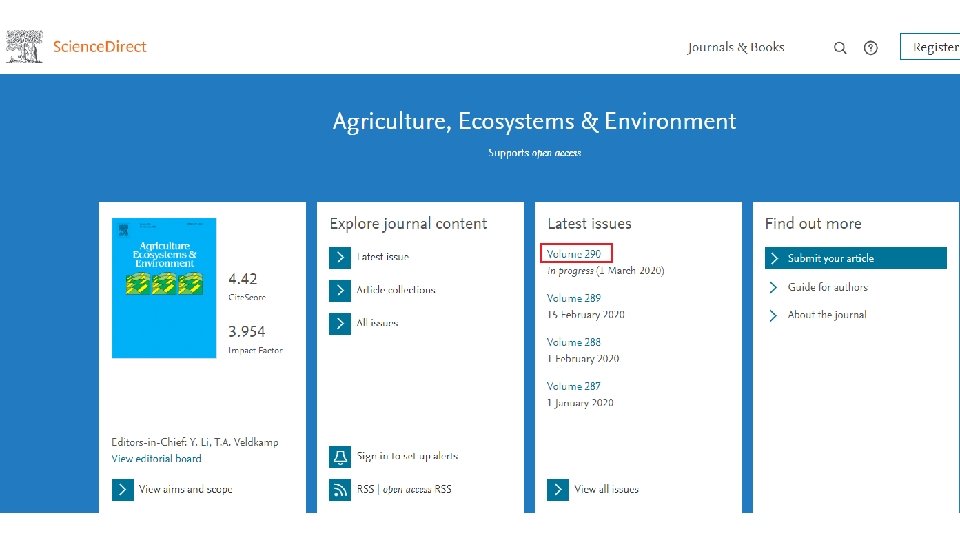Viewport: 960px width, 540px height.
Task: Open the help question mark icon
Action: [x=871, y=48]
